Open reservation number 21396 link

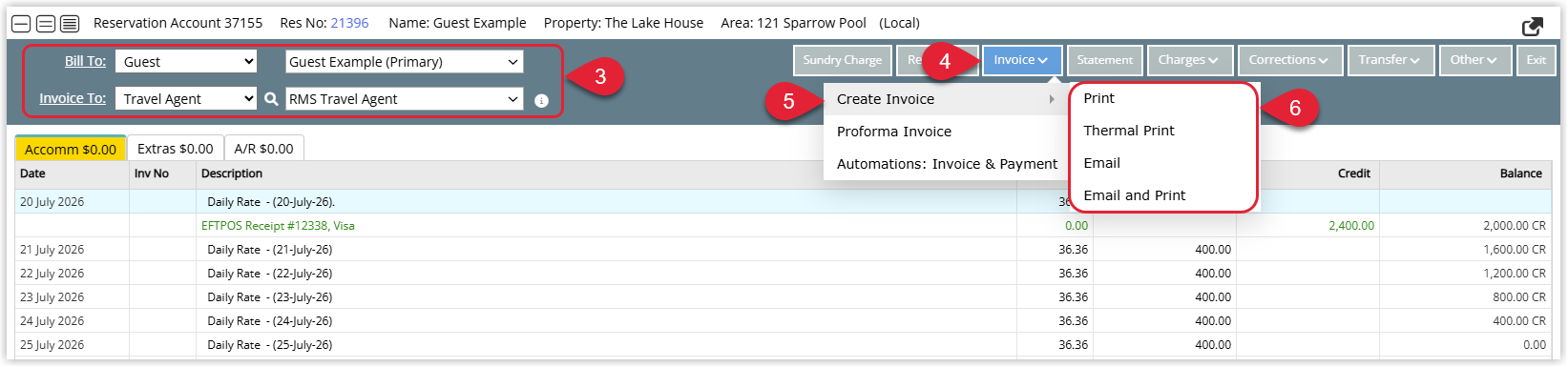click(349, 23)
